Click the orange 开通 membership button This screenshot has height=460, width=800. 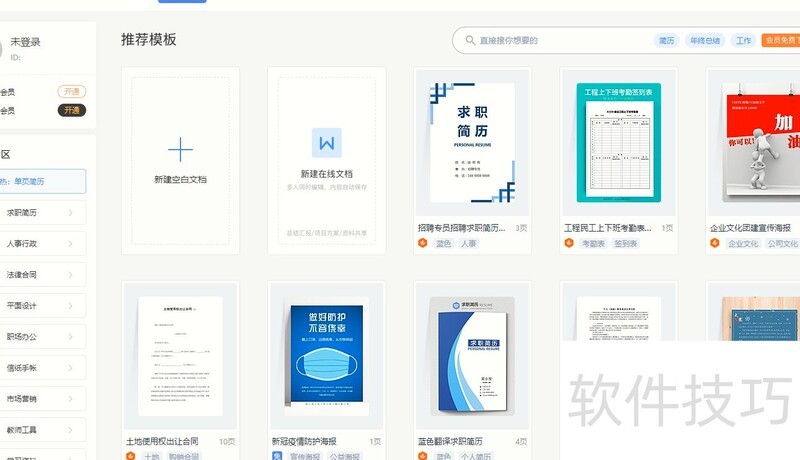[x=71, y=92]
